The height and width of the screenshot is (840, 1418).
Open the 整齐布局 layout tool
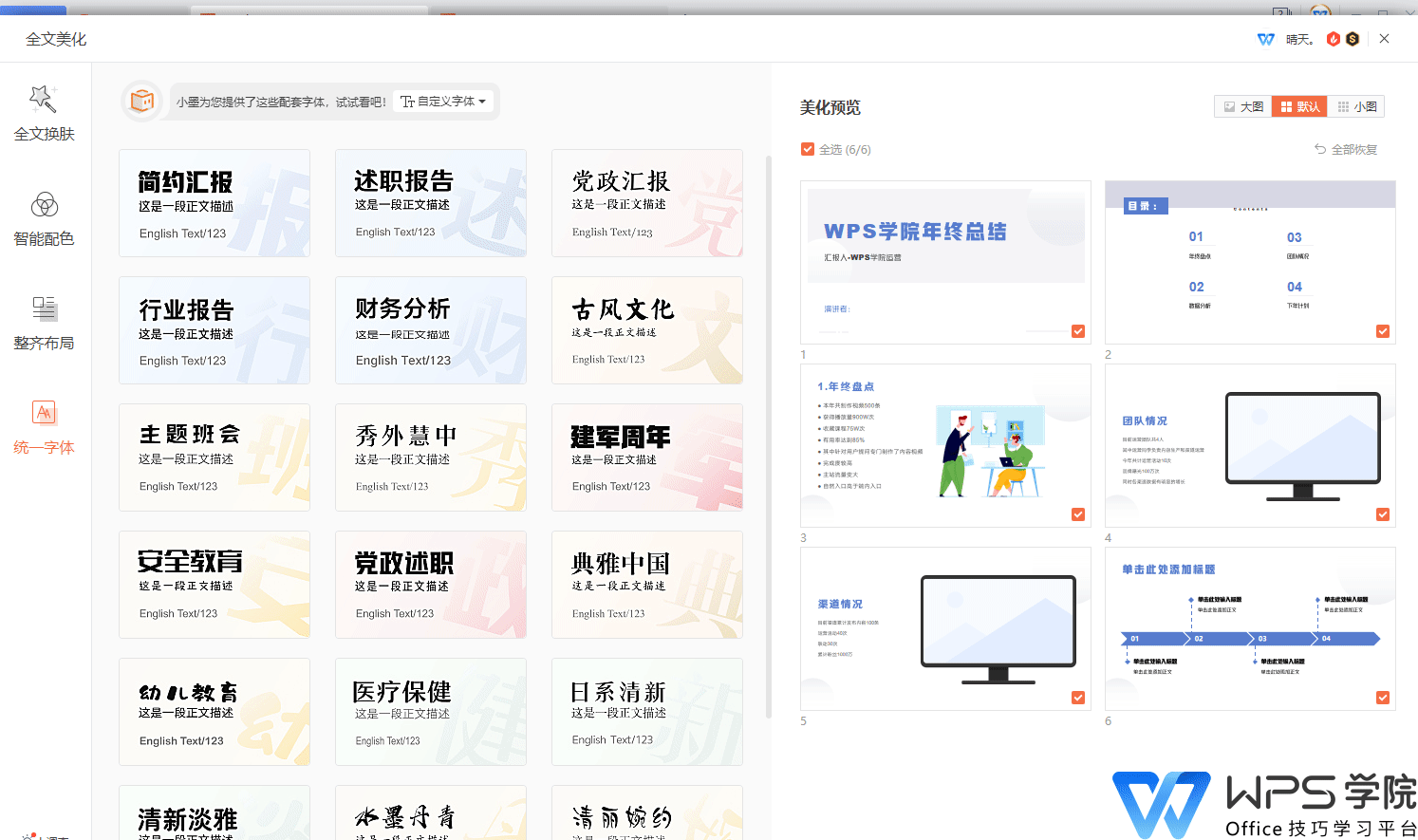coord(44,323)
